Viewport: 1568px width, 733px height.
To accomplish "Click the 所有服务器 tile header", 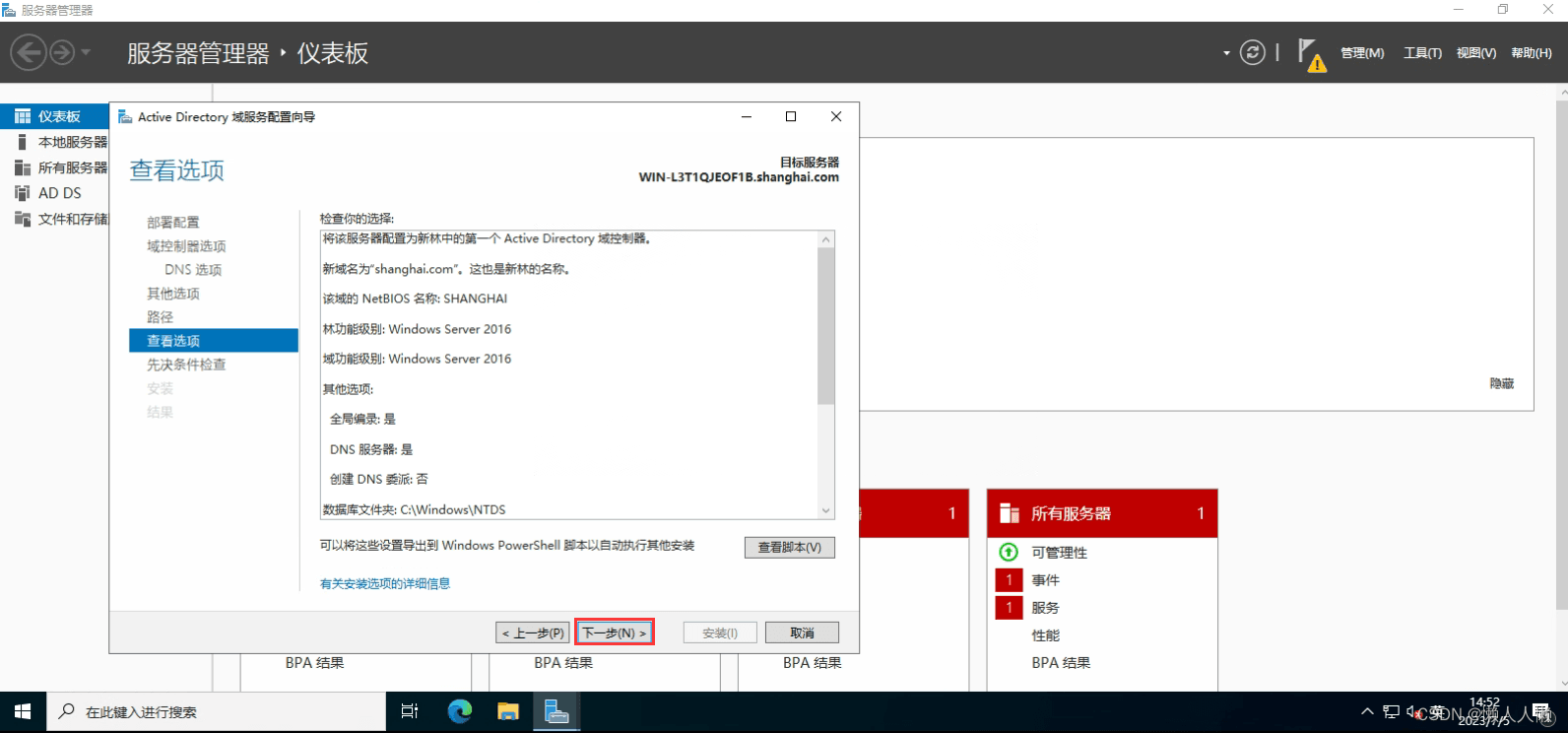I will tap(1102, 513).
